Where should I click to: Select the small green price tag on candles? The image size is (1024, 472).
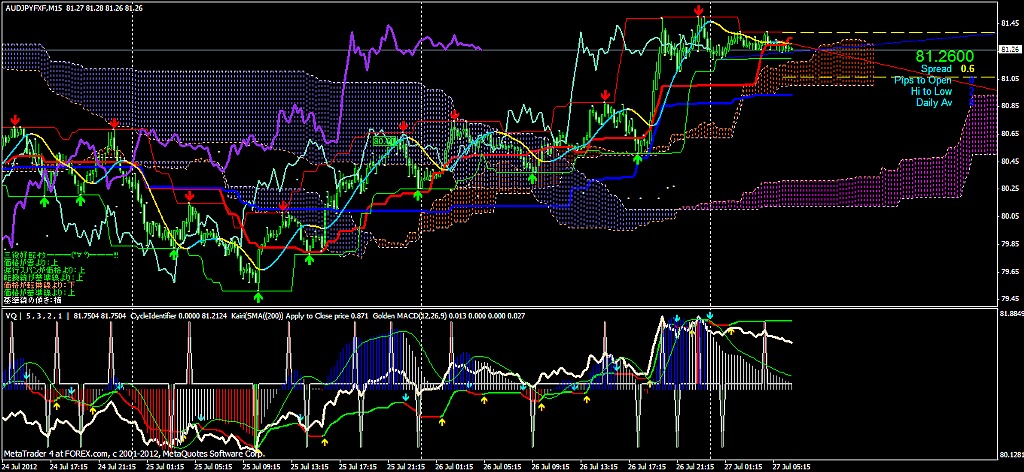[385, 142]
